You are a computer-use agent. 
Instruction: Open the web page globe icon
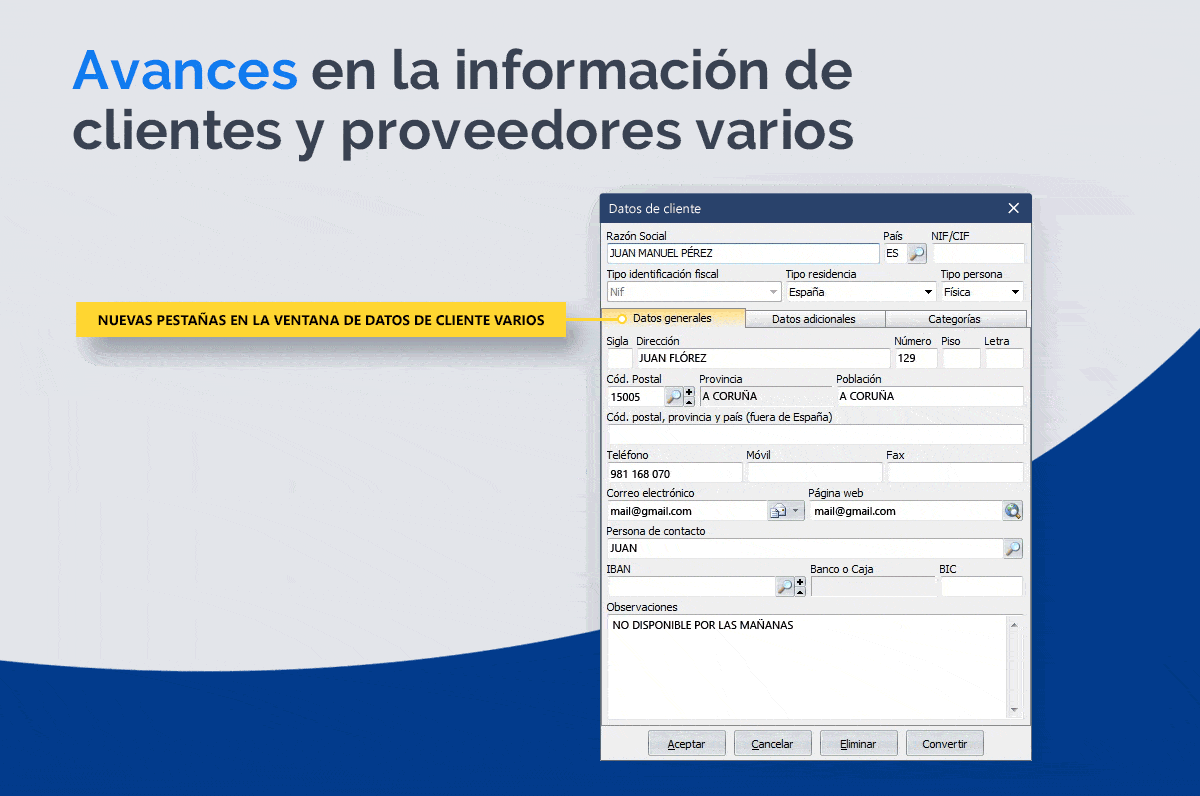pos(1013,511)
